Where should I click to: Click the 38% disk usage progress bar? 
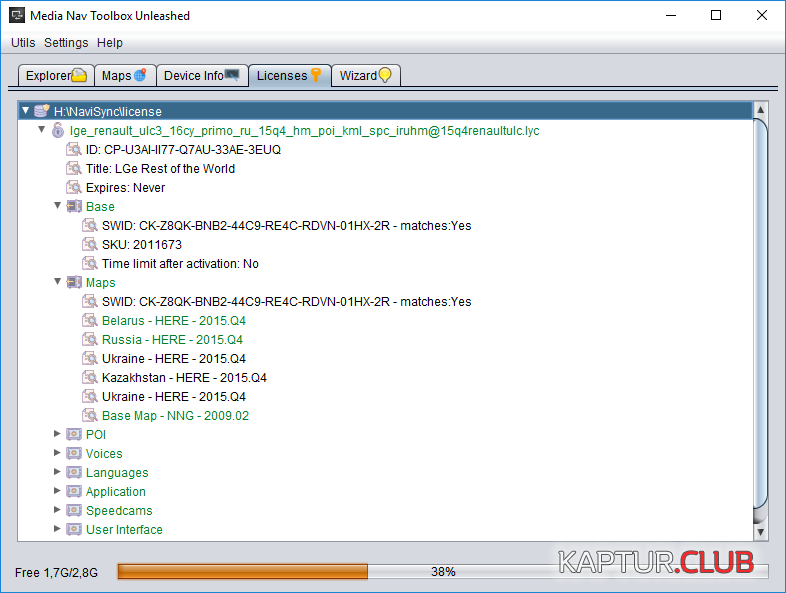pos(443,571)
